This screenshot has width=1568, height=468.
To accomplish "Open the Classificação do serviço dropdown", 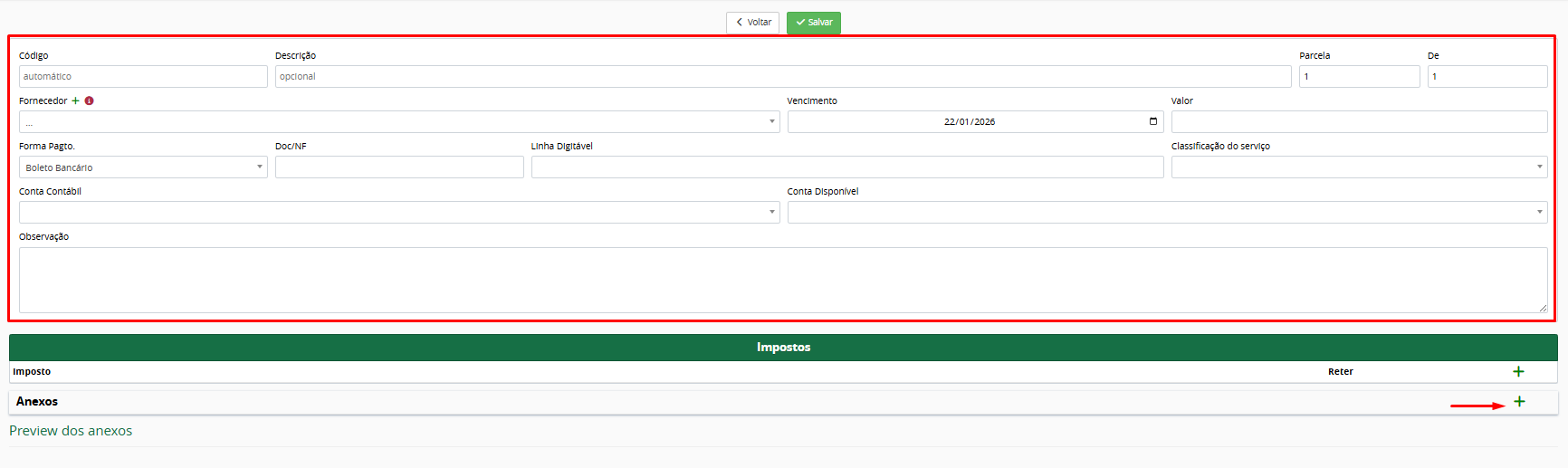I will (1358, 167).
